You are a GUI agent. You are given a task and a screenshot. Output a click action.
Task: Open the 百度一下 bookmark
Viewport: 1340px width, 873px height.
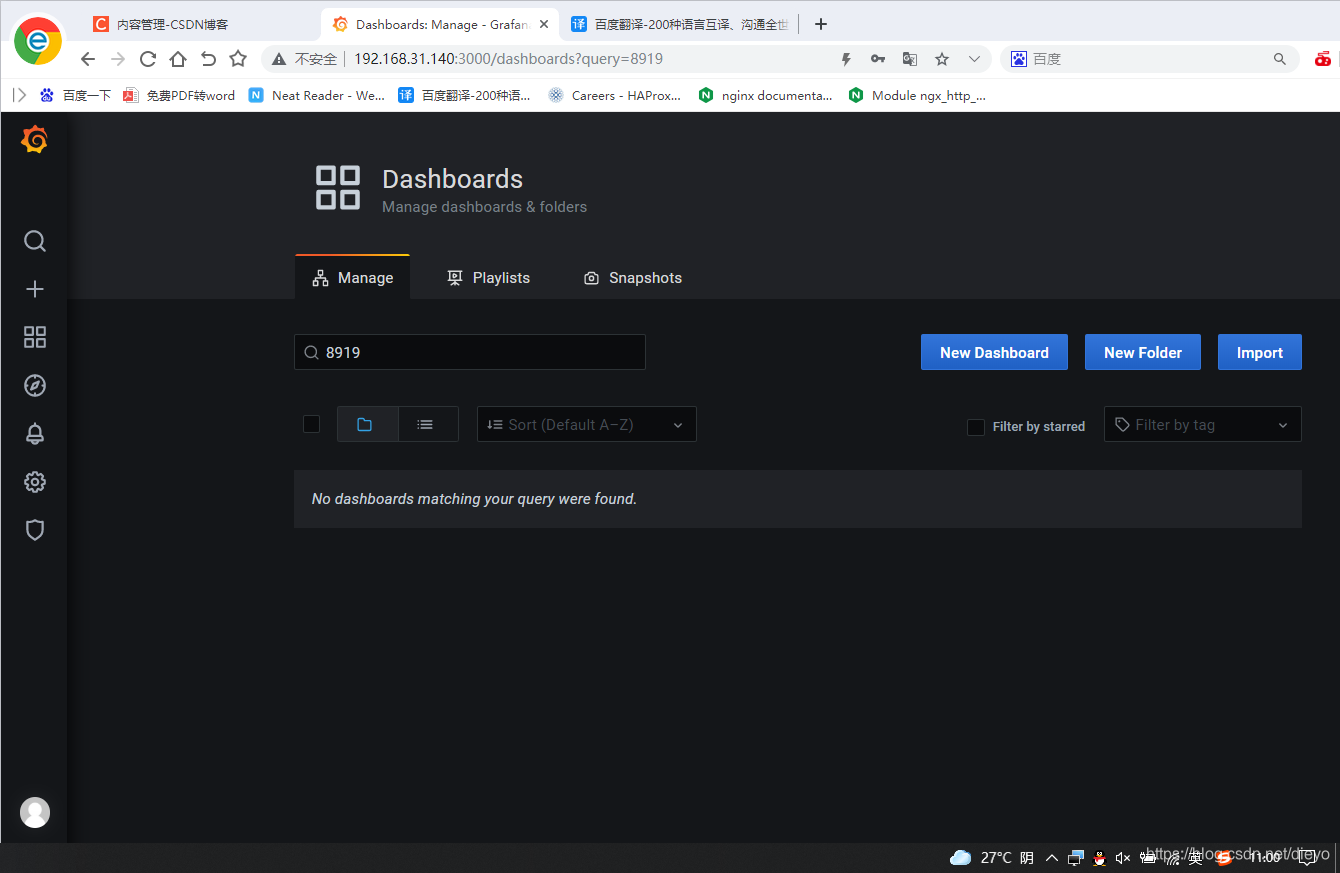75,95
